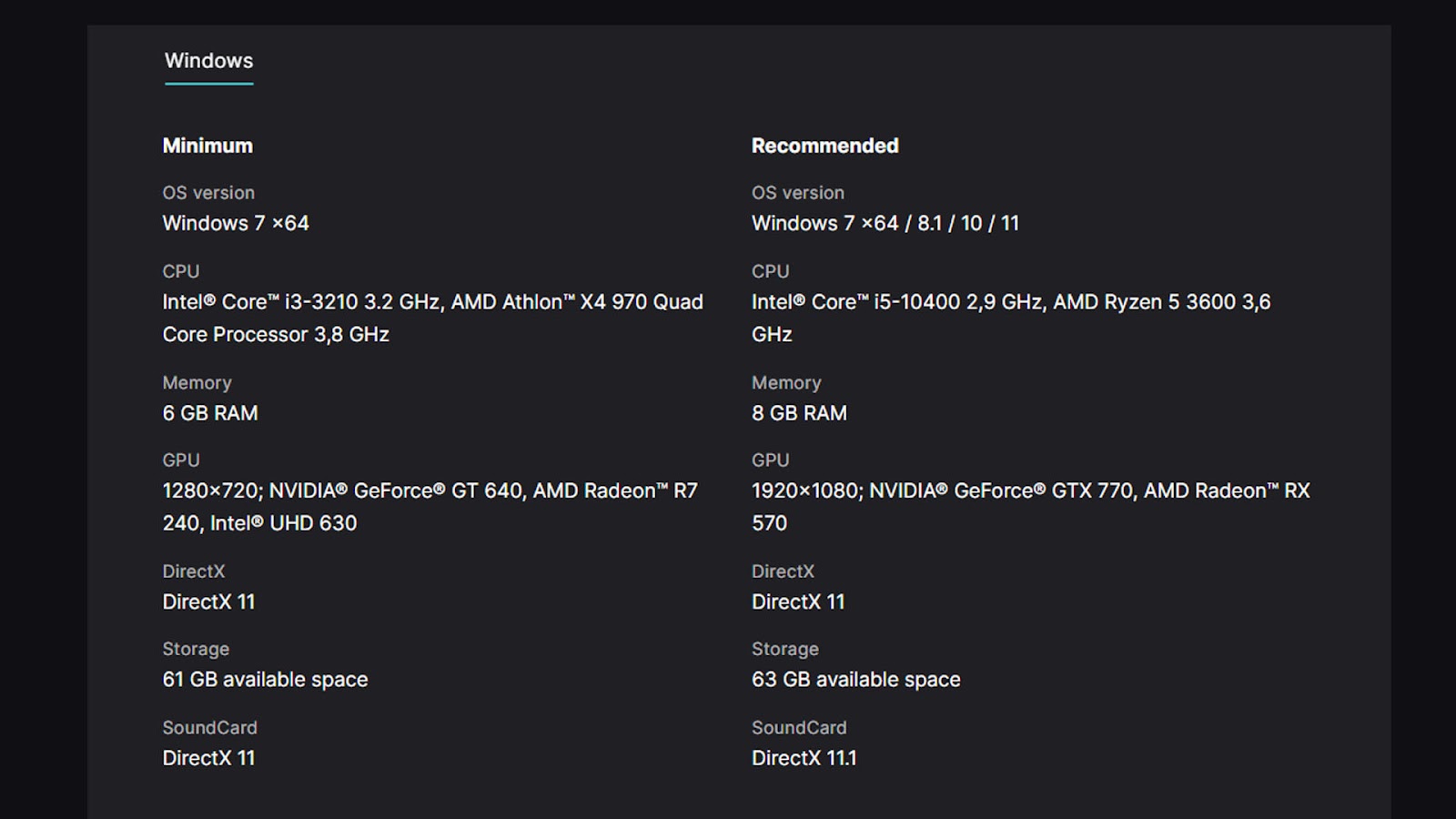The image size is (1456, 819).
Task: Click minimum OS value 'Windows 7 ×64'
Action: [236, 223]
